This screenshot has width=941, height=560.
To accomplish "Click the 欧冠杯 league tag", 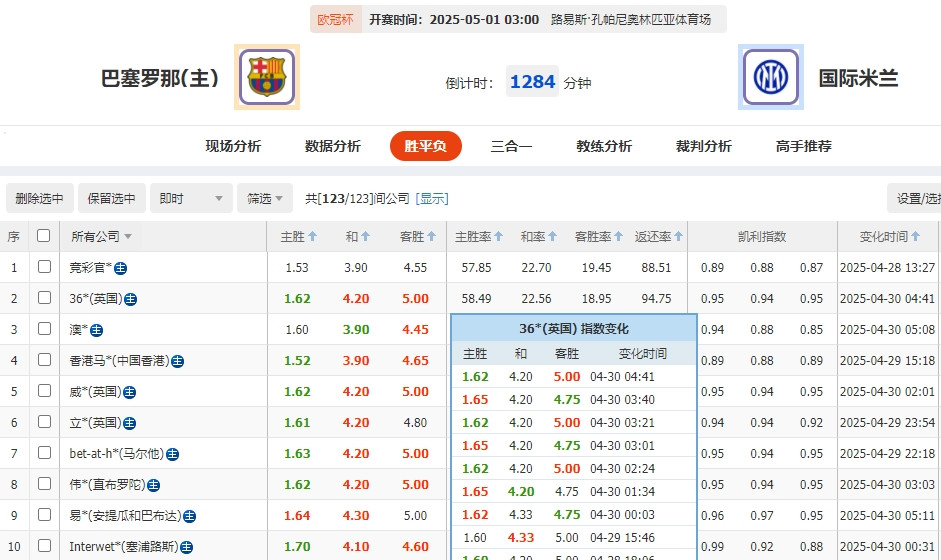I will (x=335, y=19).
